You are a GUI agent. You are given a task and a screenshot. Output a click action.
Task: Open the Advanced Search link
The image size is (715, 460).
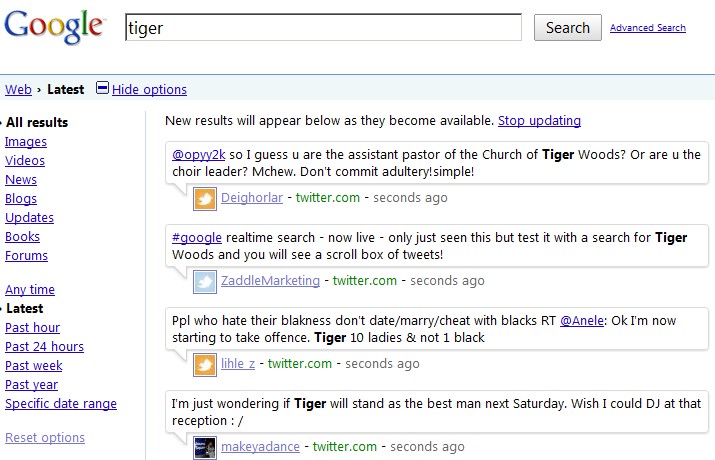click(647, 28)
